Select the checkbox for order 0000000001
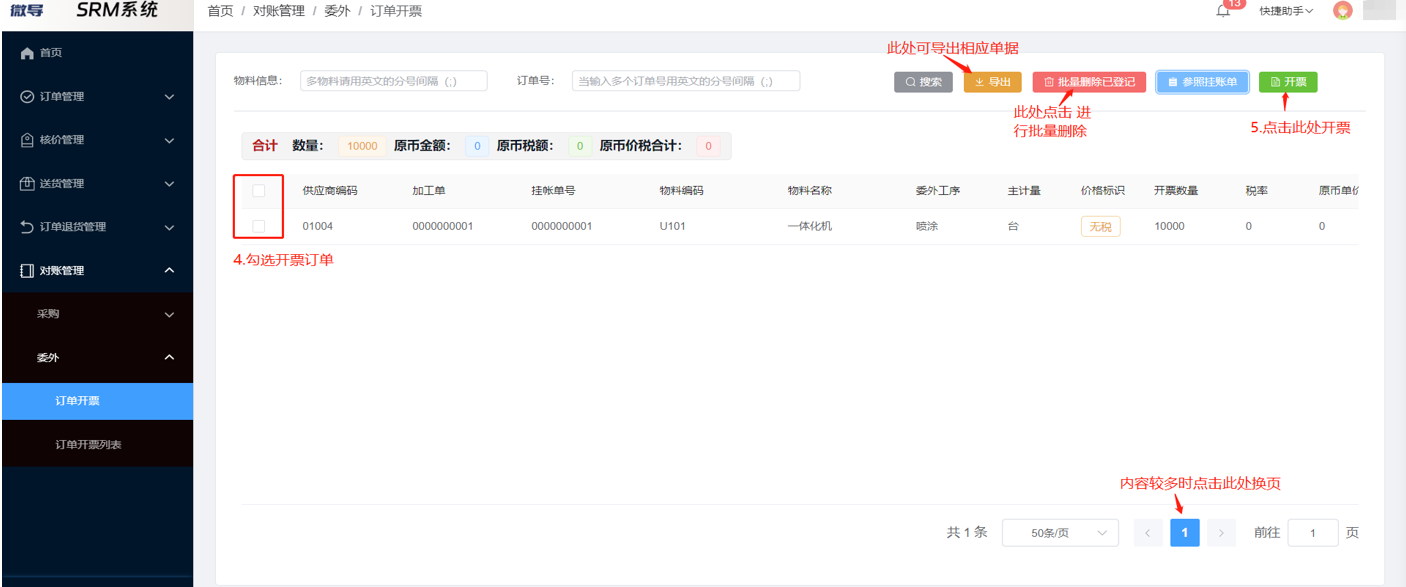 [x=258, y=225]
